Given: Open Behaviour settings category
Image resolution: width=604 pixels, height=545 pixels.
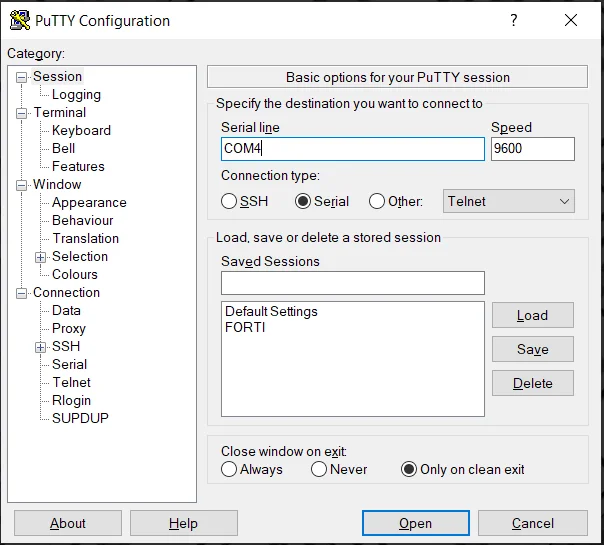Looking at the screenshot, I should coord(82,220).
